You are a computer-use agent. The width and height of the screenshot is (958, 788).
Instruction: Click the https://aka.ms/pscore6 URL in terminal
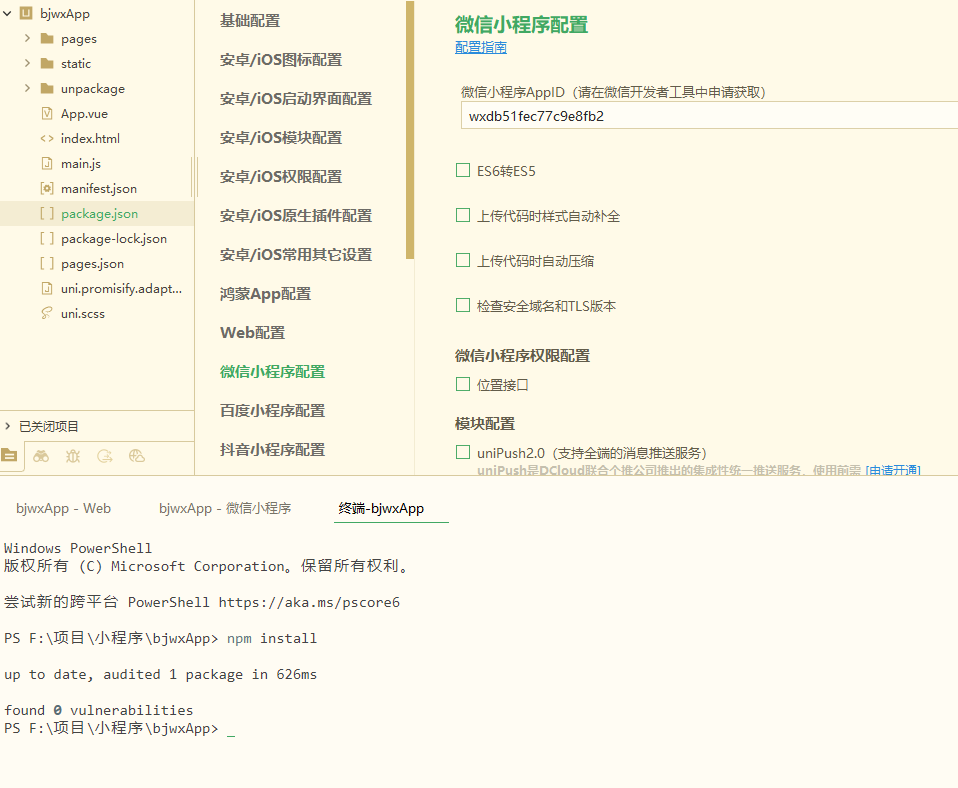pyautogui.click(x=309, y=602)
